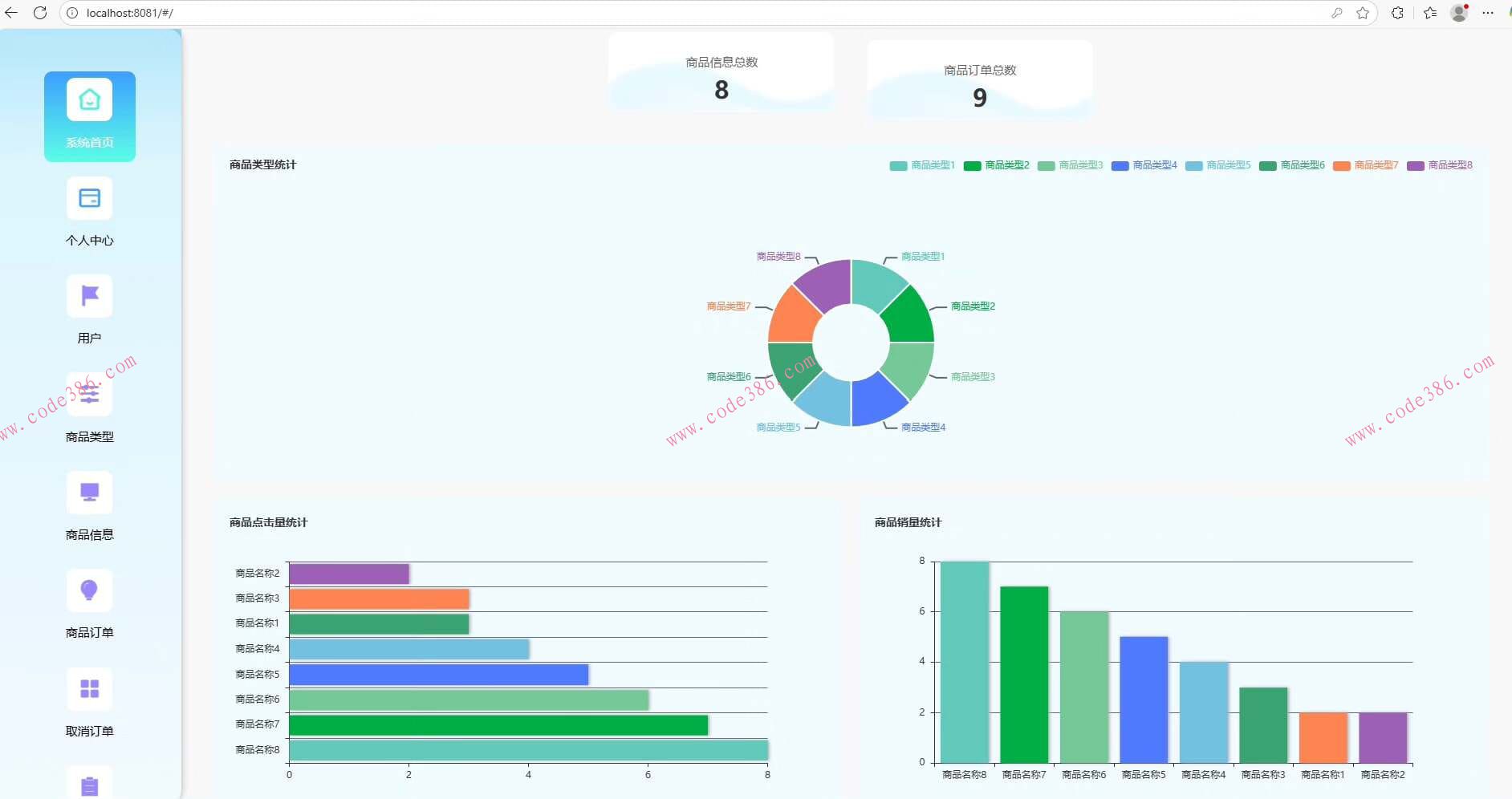Toggle legend 商品类型6 in pie chart

coord(1291,165)
